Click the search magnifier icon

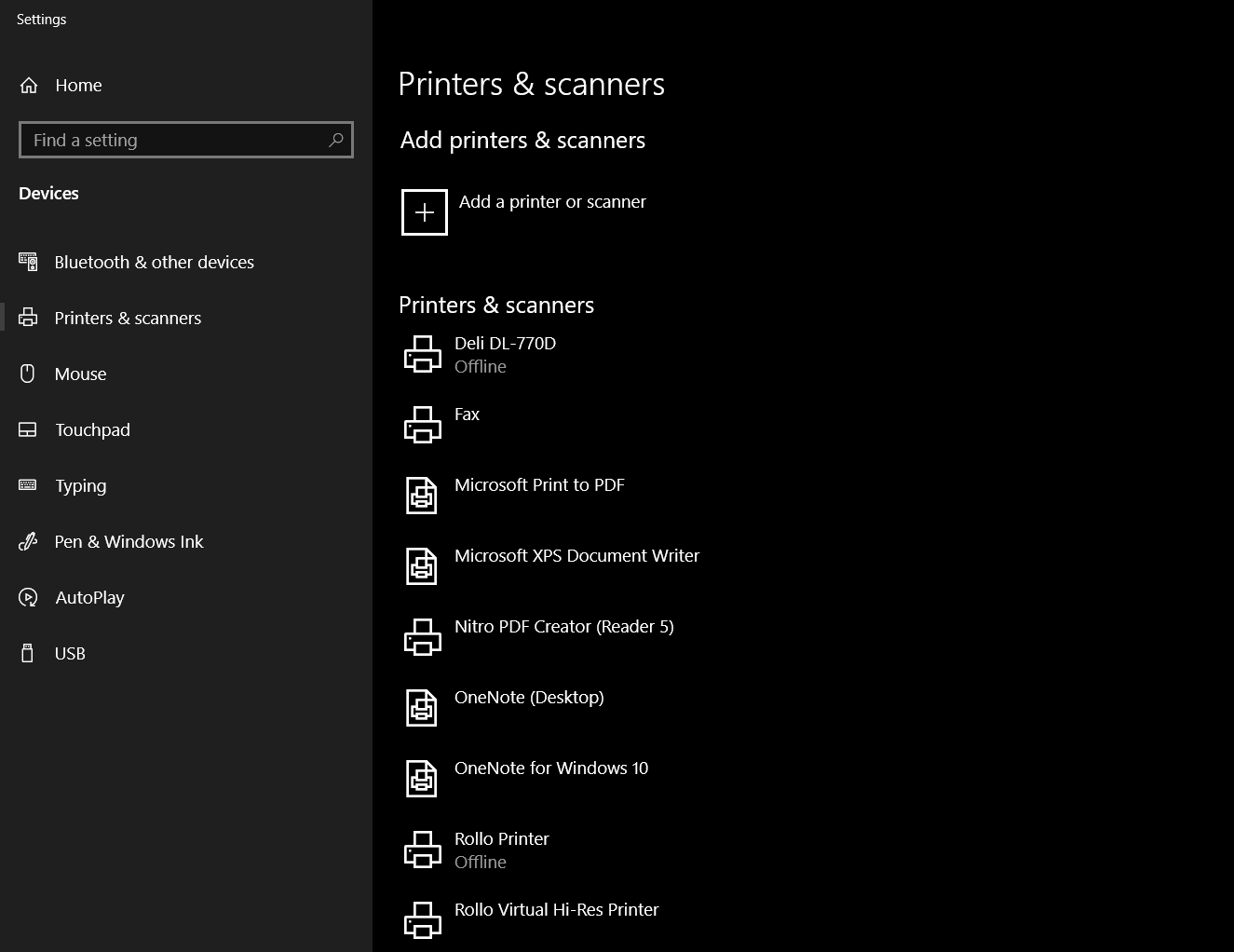(x=336, y=140)
